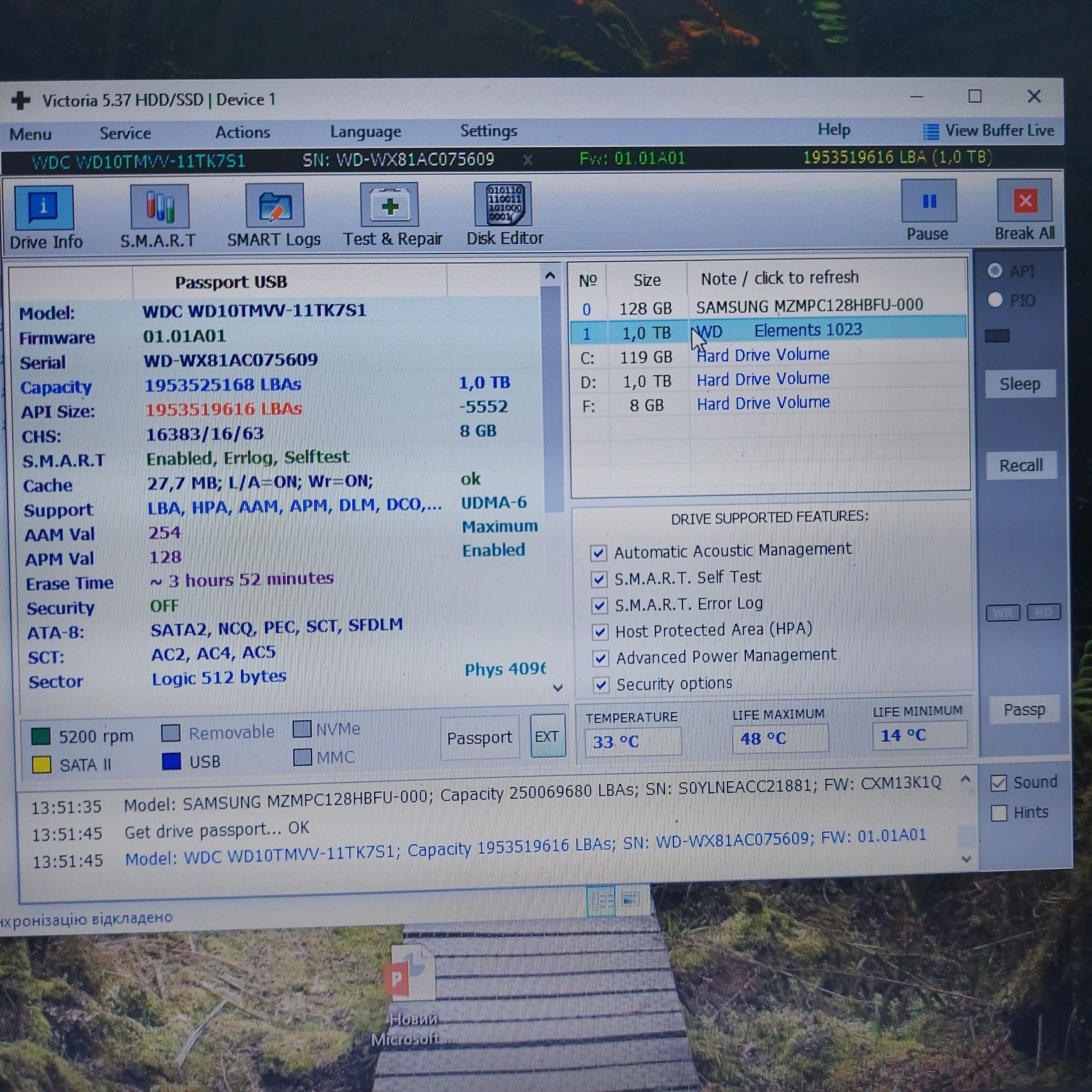The height and width of the screenshot is (1092, 1092).
Task: Click passport list scroll-up arrow
Action: tap(550, 276)
